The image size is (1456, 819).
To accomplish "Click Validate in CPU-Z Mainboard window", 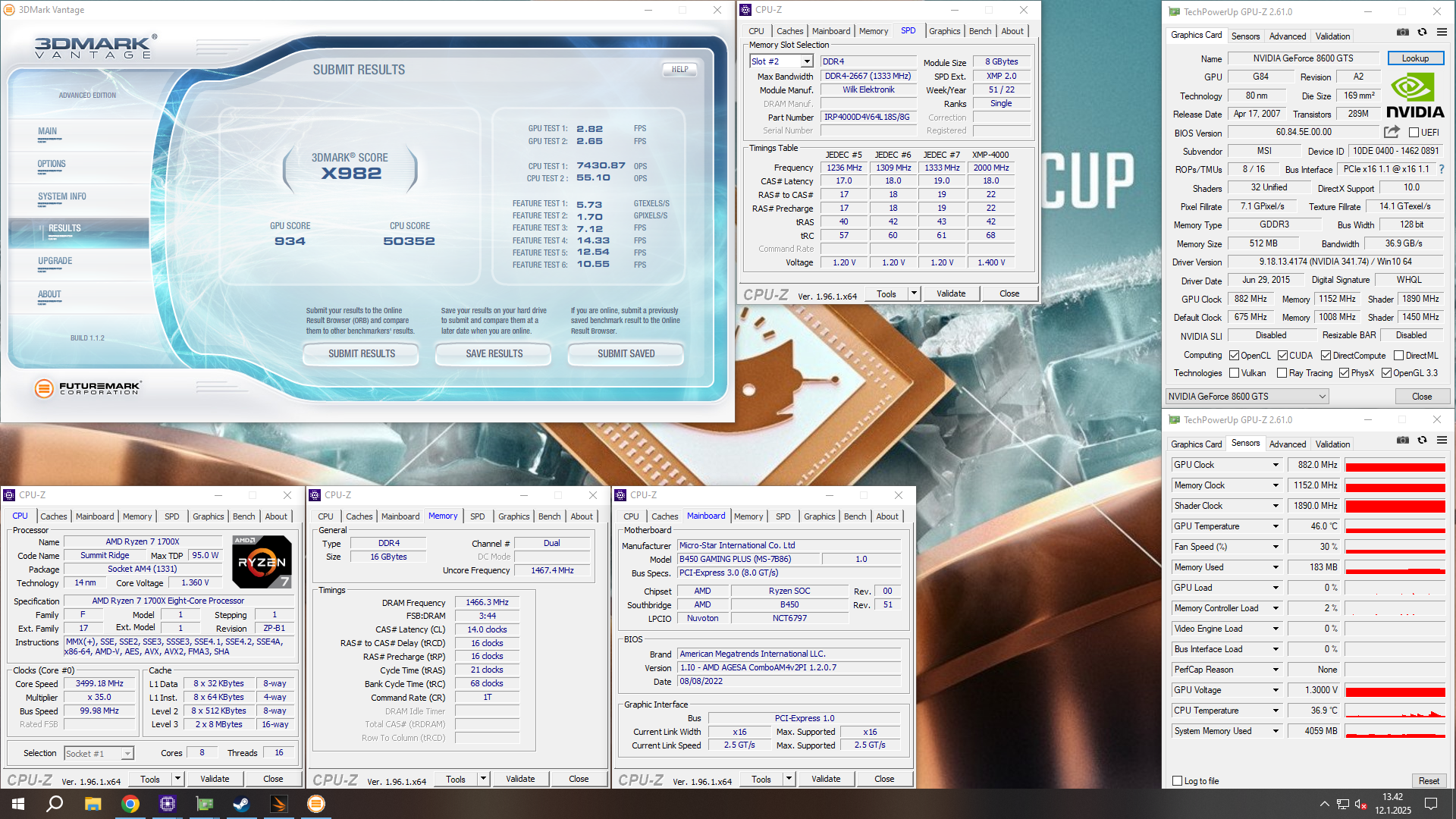I will click(826, 779).
